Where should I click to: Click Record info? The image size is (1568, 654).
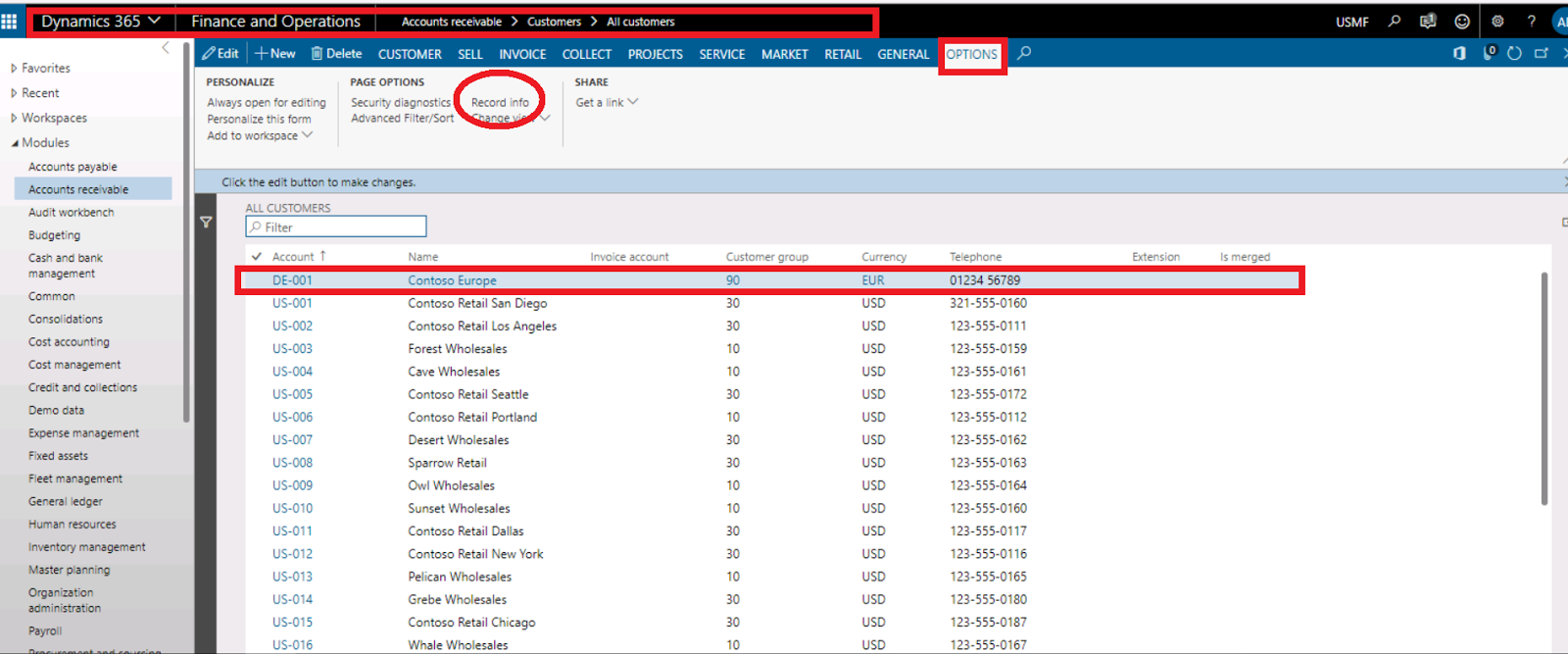pos(500,102)
